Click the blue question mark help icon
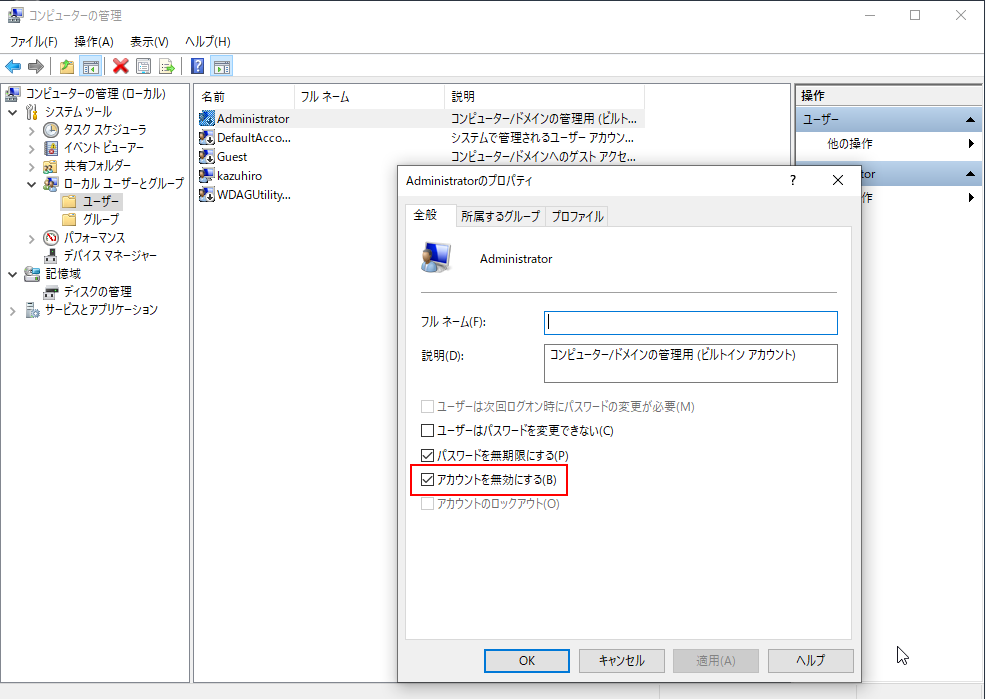 (198, 67)
